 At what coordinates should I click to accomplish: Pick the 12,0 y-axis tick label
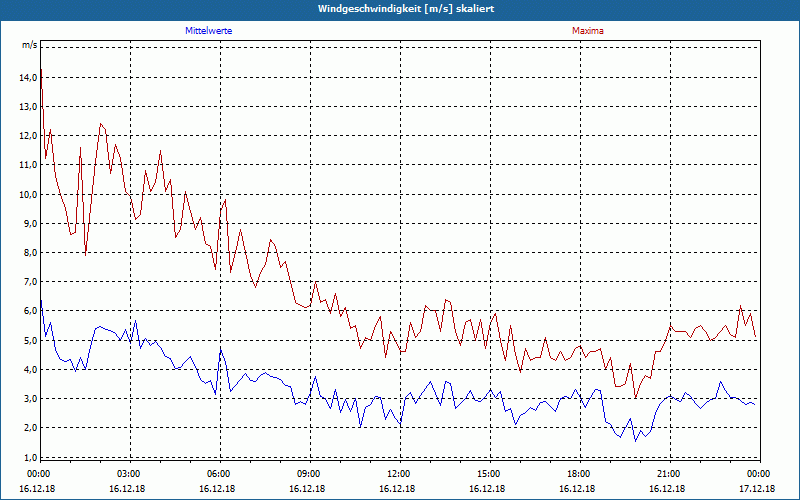[x=29, y=136]
